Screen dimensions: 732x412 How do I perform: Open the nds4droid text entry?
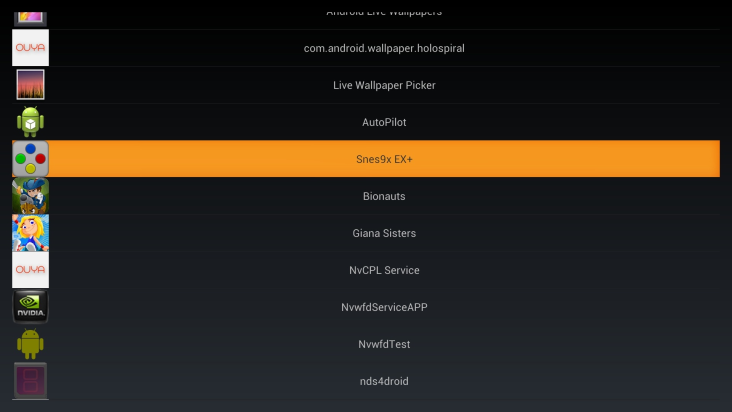point(384,381)
